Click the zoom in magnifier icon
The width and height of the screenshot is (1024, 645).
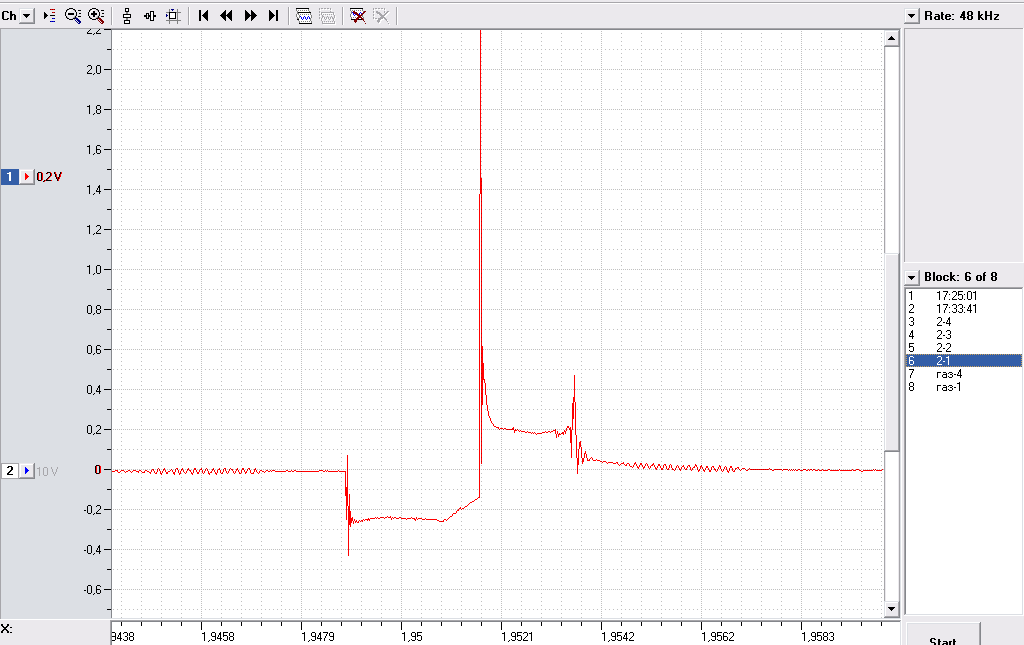[96, 16]
